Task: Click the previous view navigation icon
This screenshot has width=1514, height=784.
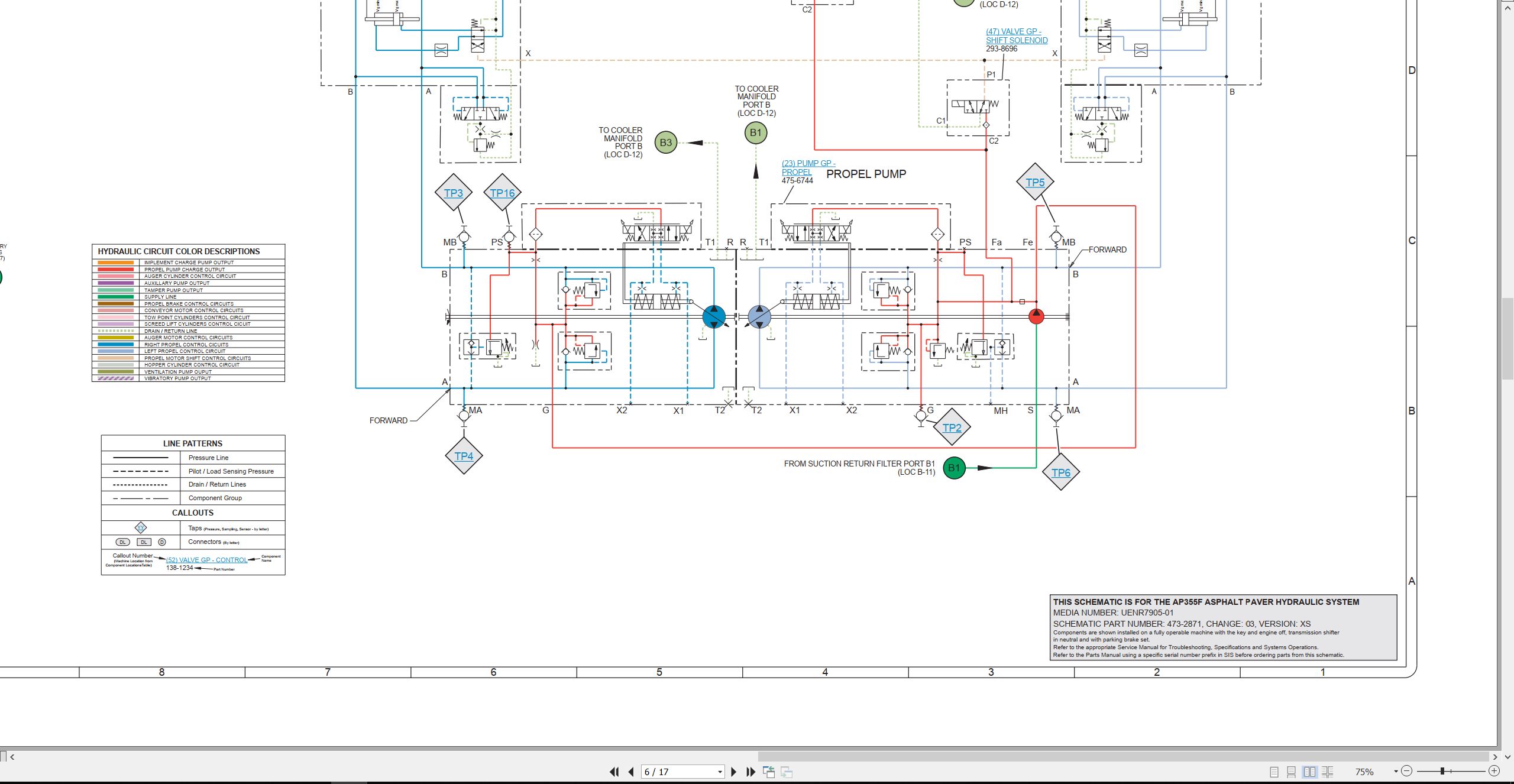Action: coord(769,772)
